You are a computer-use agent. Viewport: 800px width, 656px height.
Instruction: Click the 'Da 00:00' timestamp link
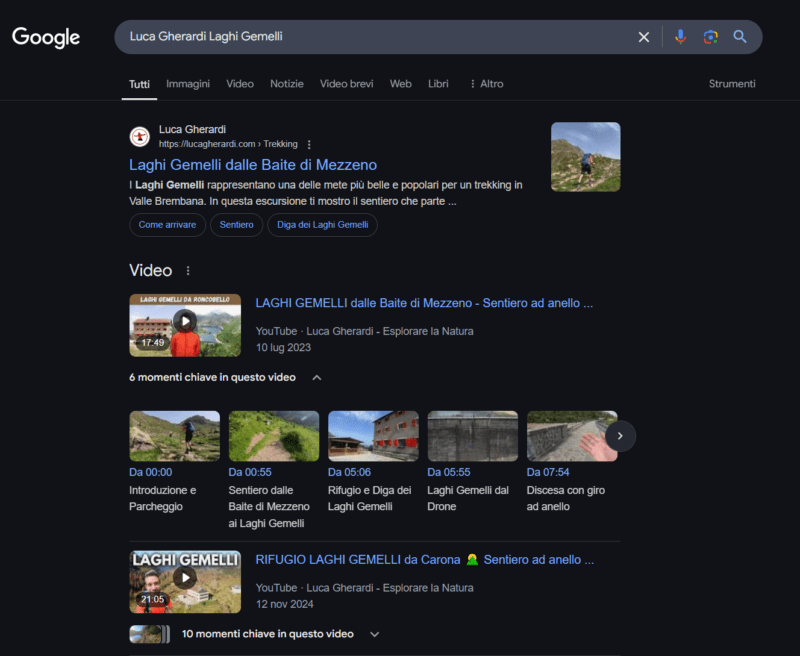tap(151, 472)
